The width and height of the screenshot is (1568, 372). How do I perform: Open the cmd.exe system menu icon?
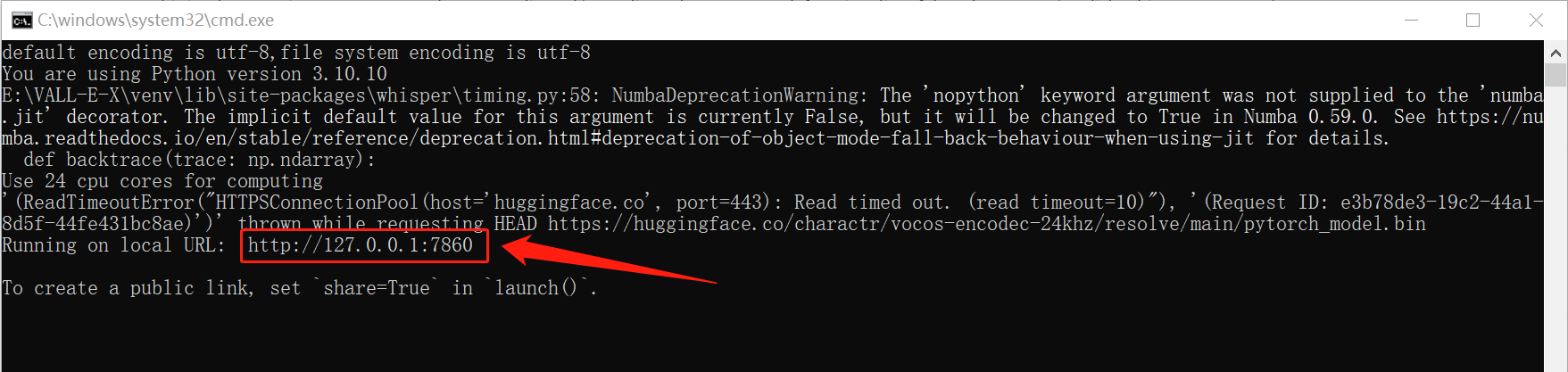click(x=21, y=21)
